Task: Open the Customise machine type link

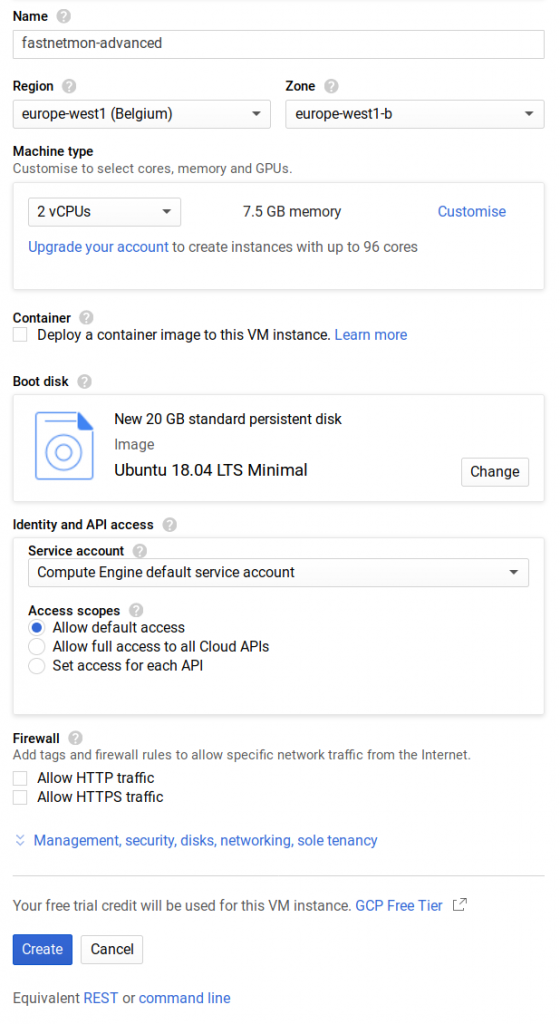Action: tap(472, 212)
